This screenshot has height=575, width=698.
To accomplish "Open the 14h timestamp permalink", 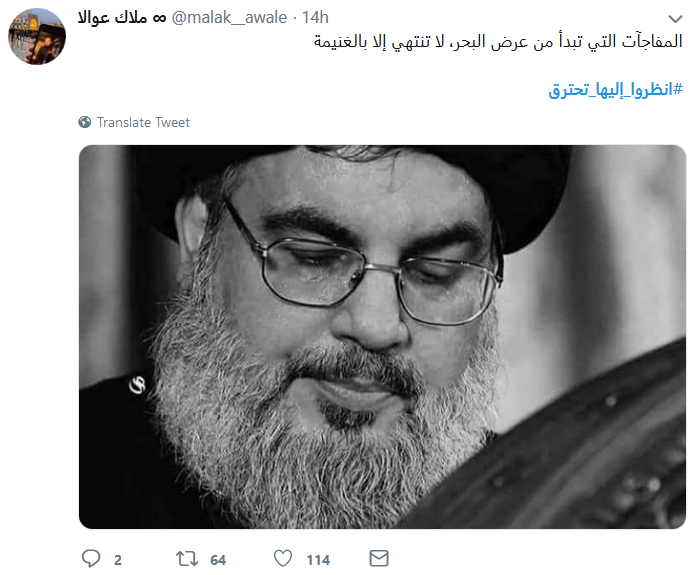I will [315, 18].
